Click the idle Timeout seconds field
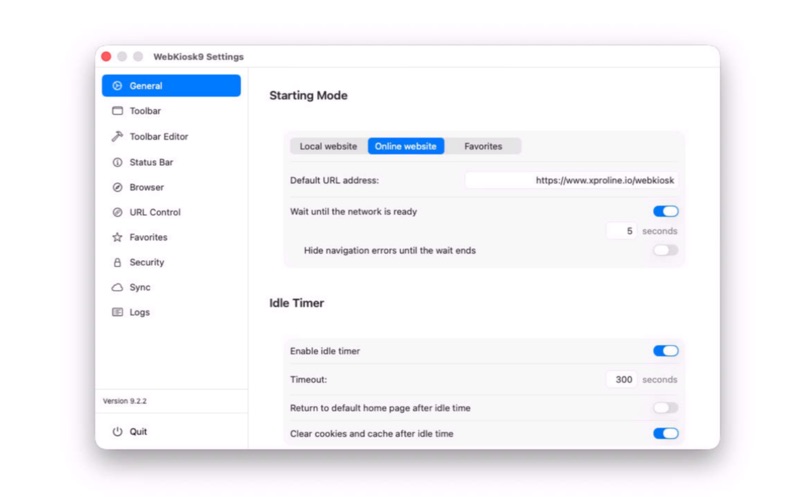This screenshot has width=800, height=500. coord(621,380)
